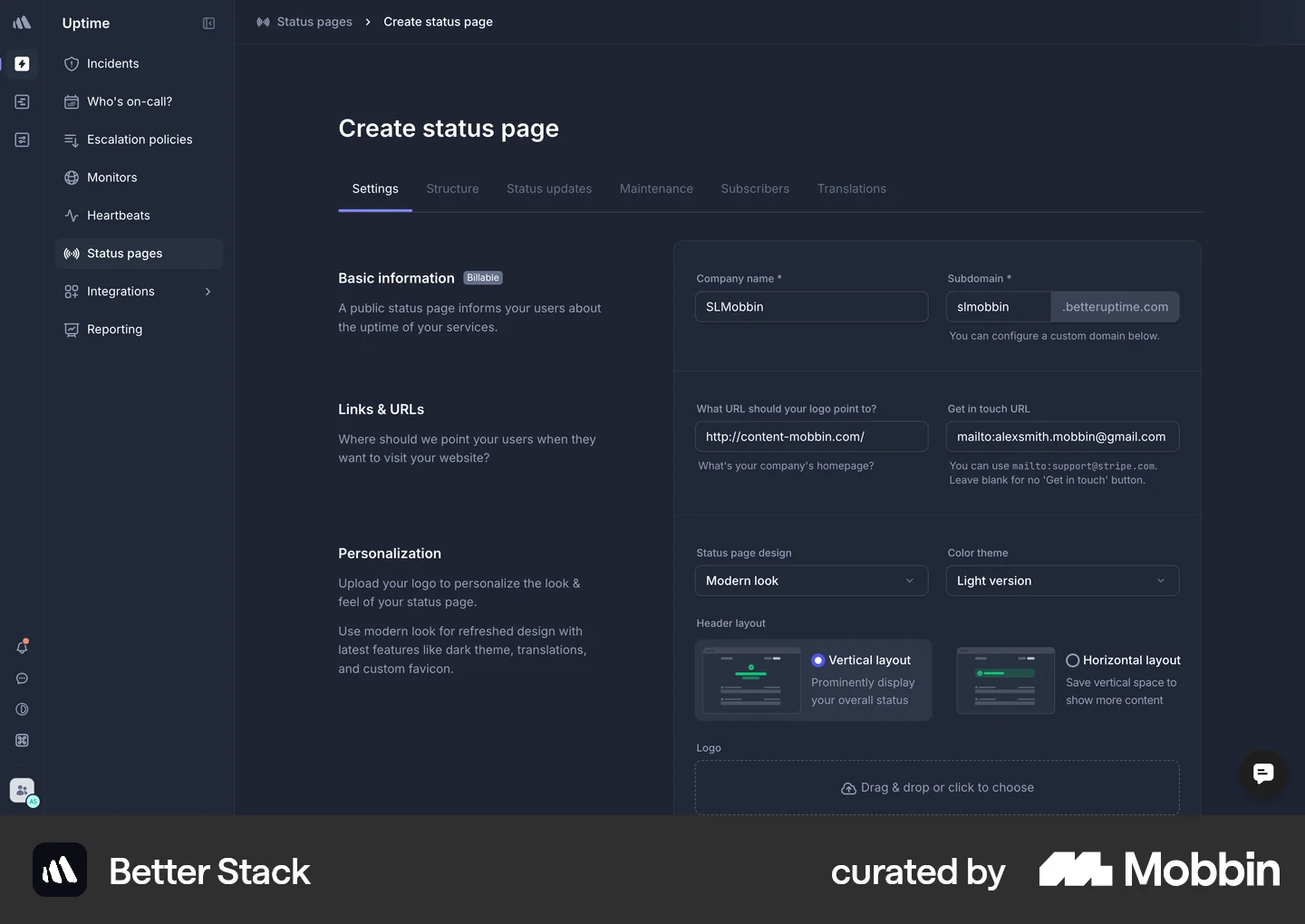1305x924 pixels.
Task: Select the Vertical layout radio button
Action: click(817, 660)
